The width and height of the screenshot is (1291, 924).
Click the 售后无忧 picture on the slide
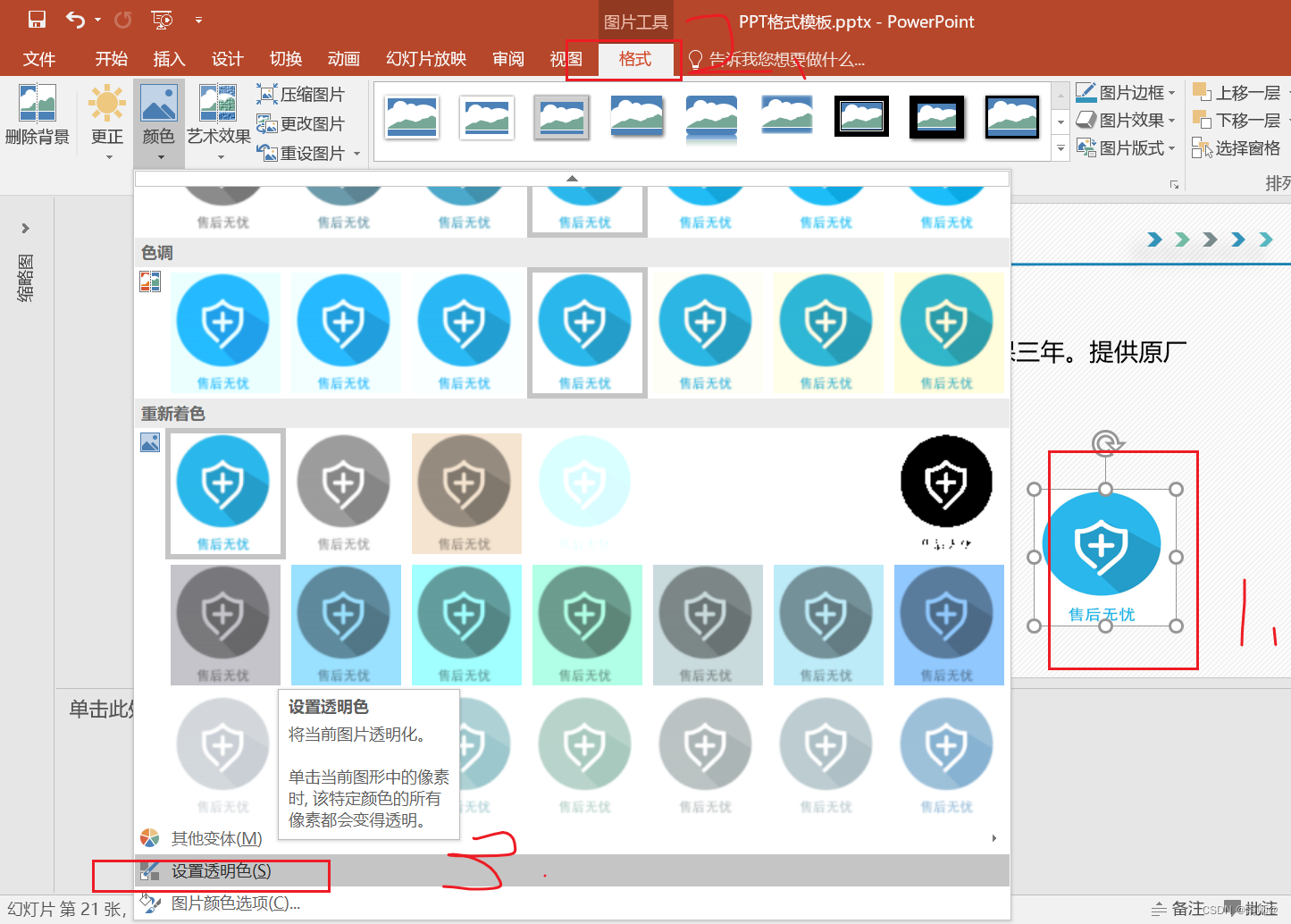tap(1105, 558)
